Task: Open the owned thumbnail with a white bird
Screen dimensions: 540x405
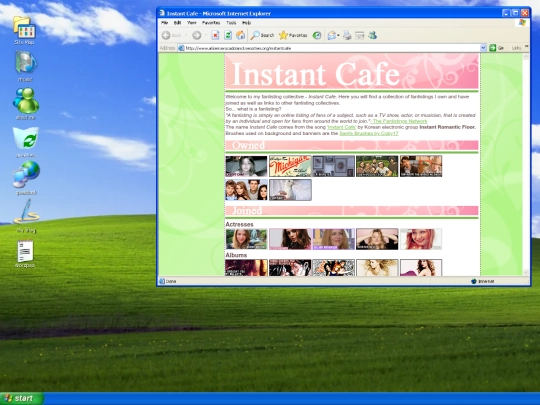Action: [x=290, y=190]
